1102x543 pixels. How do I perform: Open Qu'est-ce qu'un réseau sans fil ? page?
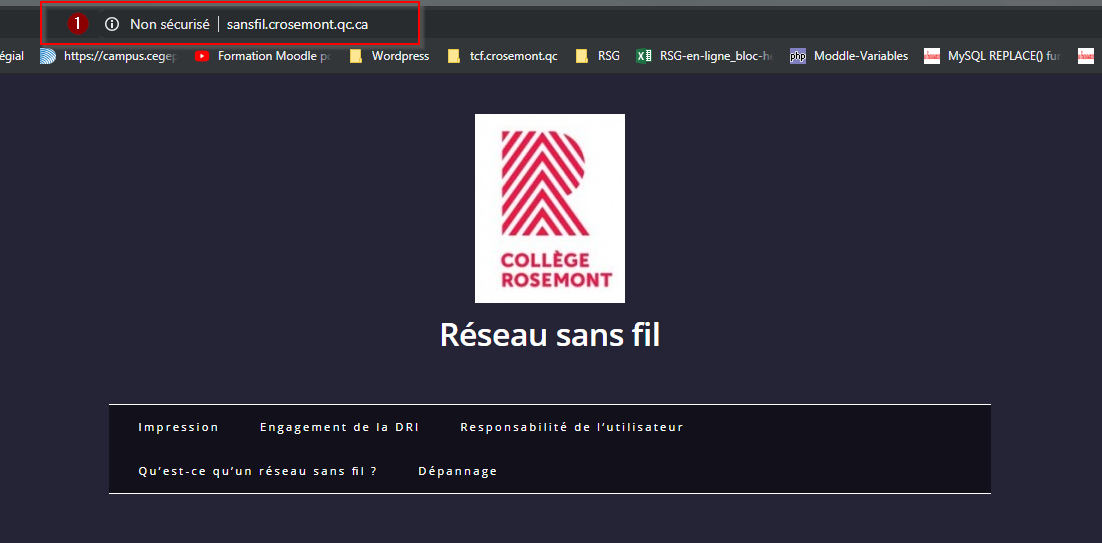[x=257, y=471]
